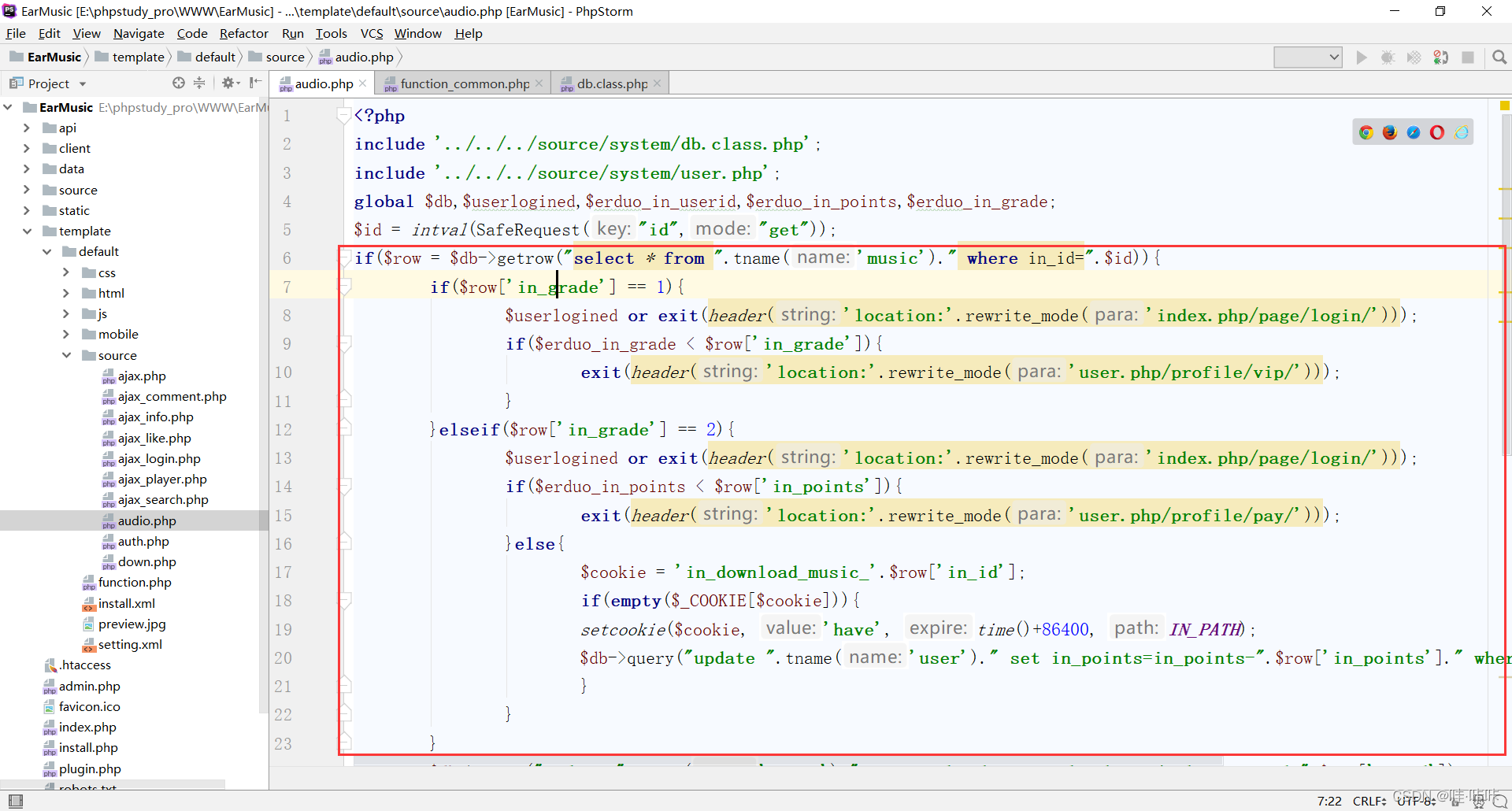Click yellow inspection status indicator

[1505, 105]
